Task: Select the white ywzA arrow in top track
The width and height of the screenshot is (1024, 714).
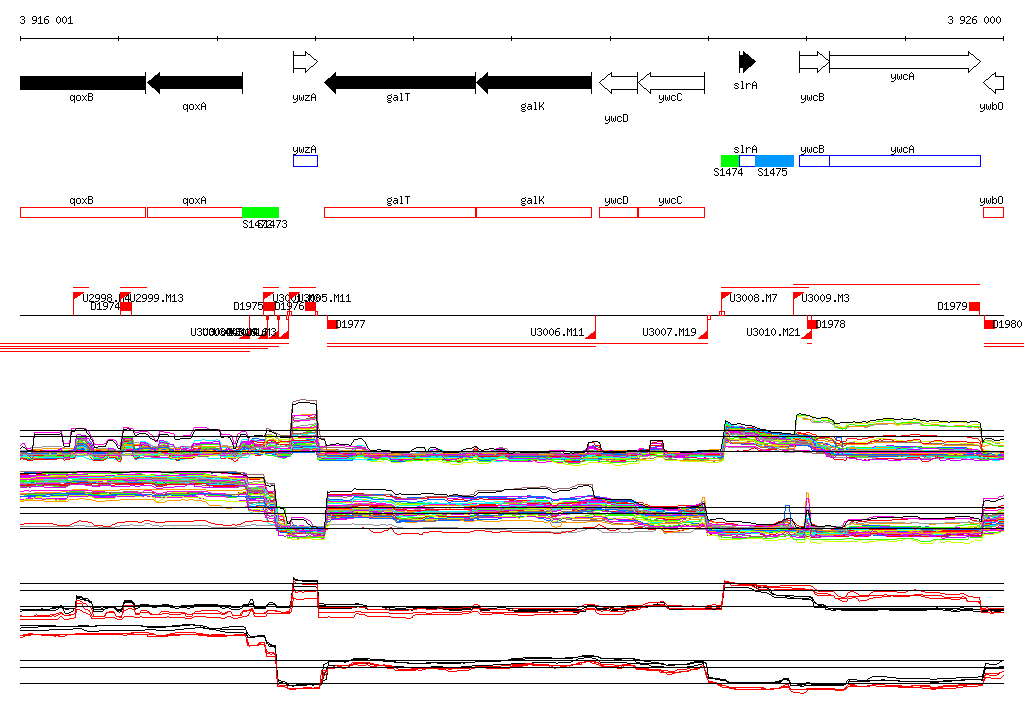Action: pos(304,62)
